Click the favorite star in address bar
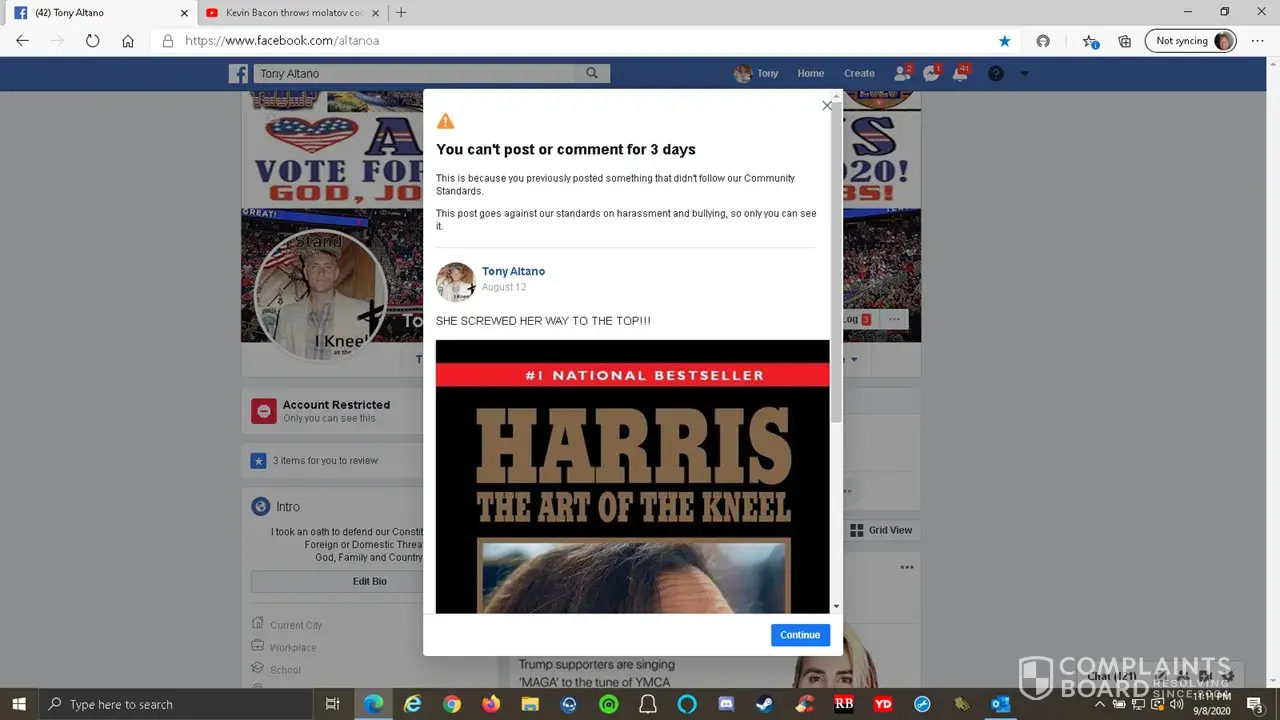 click(x=1004, y=41)
